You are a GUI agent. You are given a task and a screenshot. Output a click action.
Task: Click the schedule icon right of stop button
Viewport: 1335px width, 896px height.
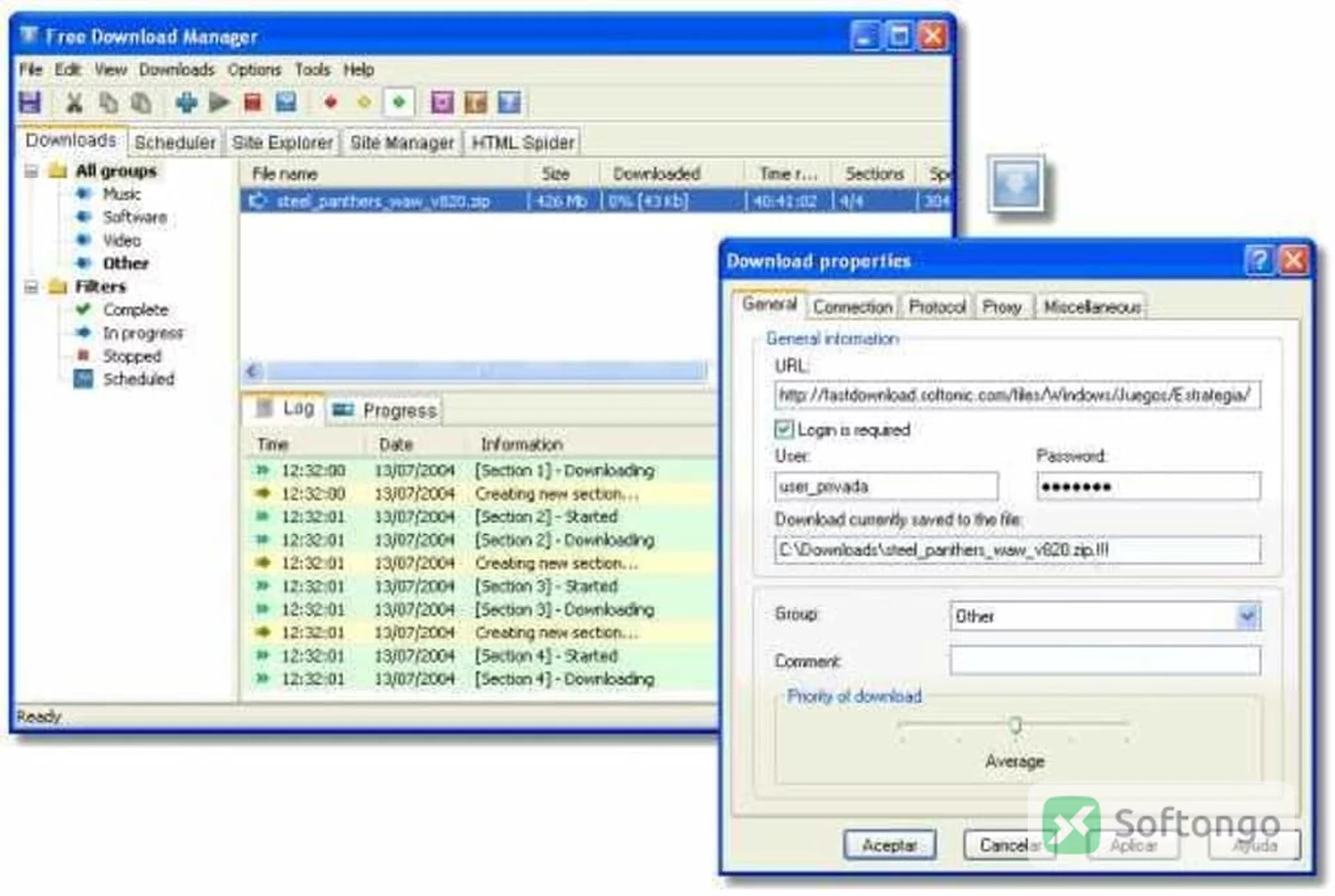pyautogui.click(x=286, y=103)
